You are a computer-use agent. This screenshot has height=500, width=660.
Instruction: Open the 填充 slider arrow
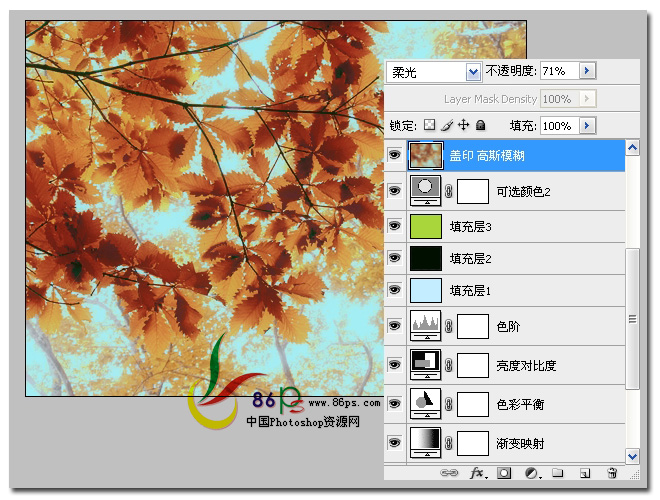(x=587, y=125)
